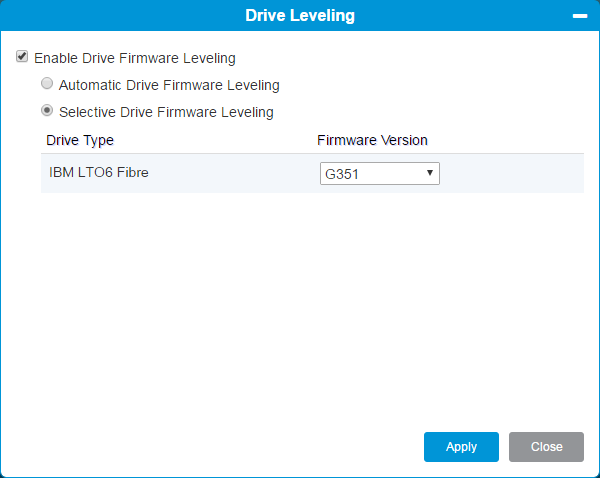Open the G351 firmware version dropdown

380,174
